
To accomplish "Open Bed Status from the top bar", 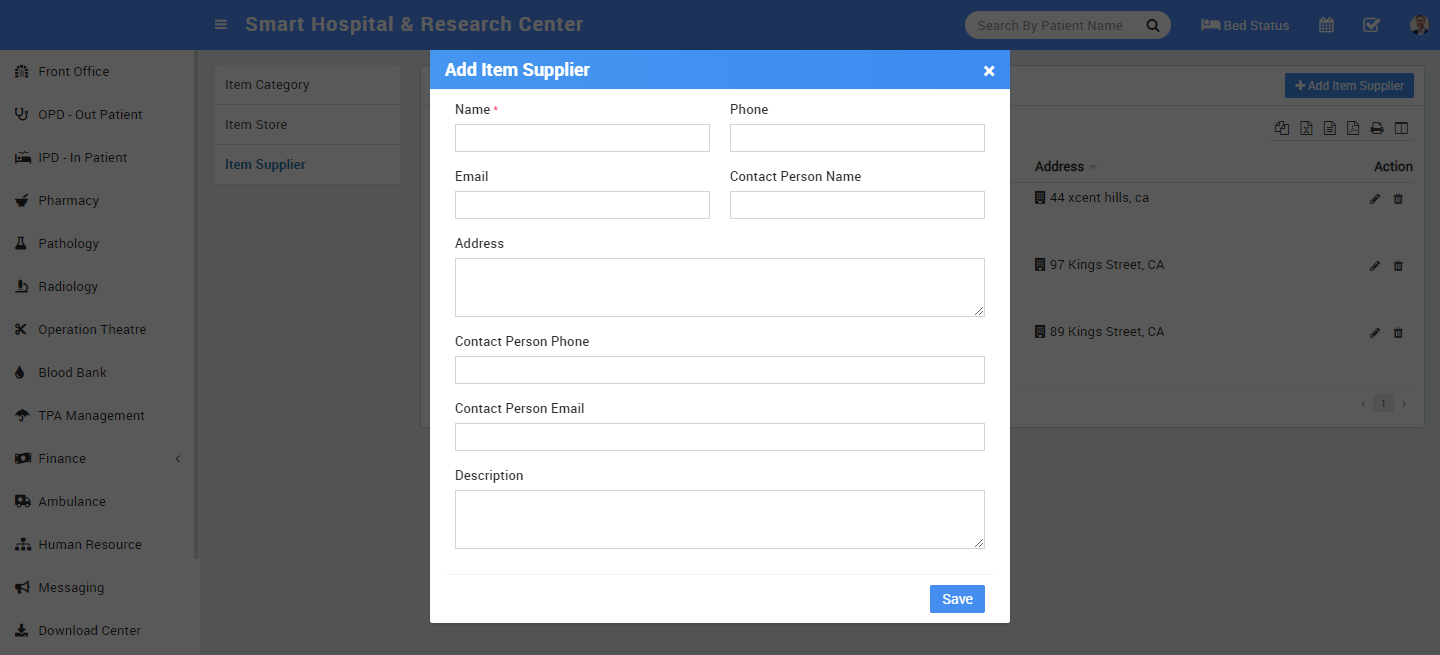I will [1245, 25].
